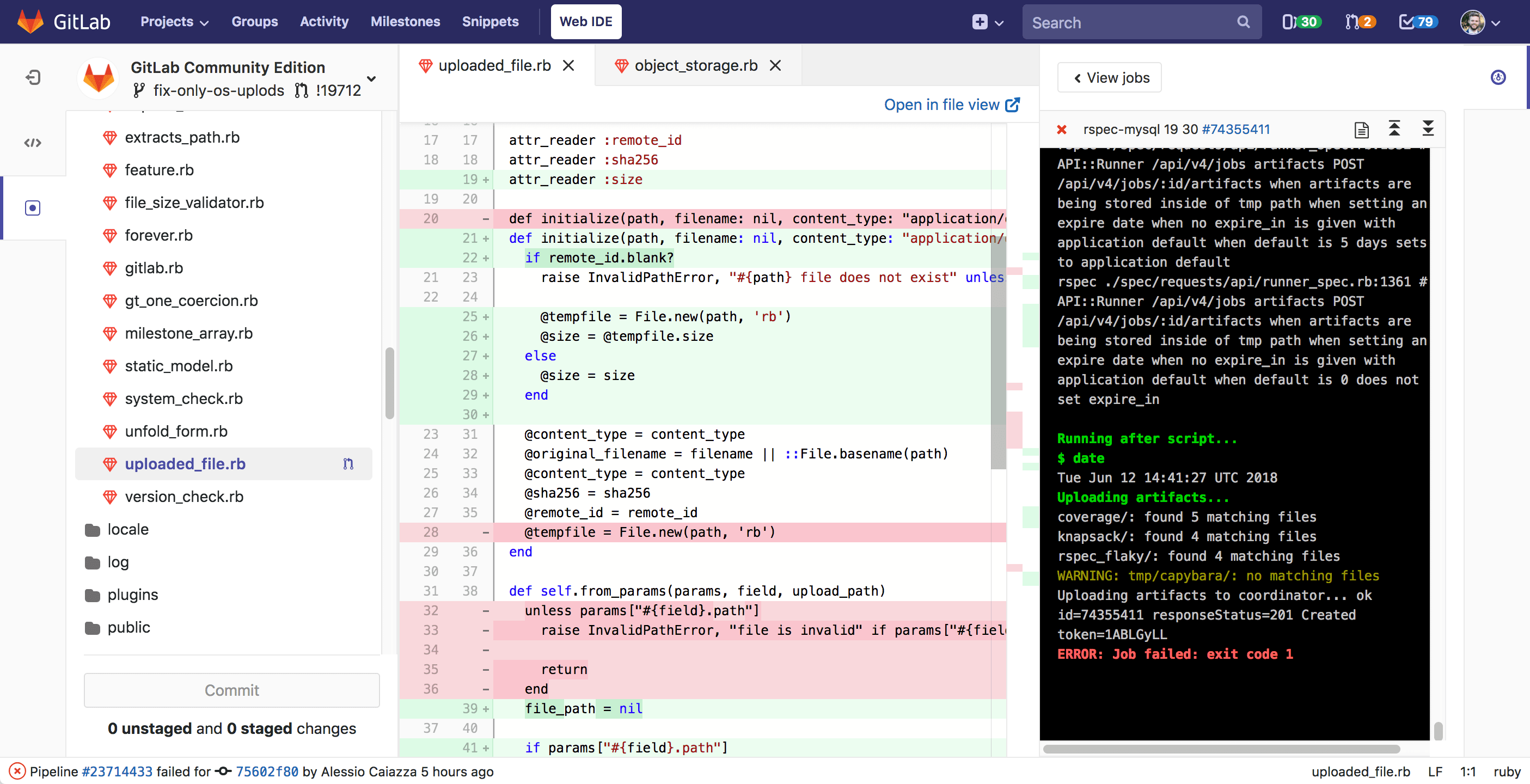
Task: Click Open in file view link
Action: pyautogui.click(x=951, y=104)
